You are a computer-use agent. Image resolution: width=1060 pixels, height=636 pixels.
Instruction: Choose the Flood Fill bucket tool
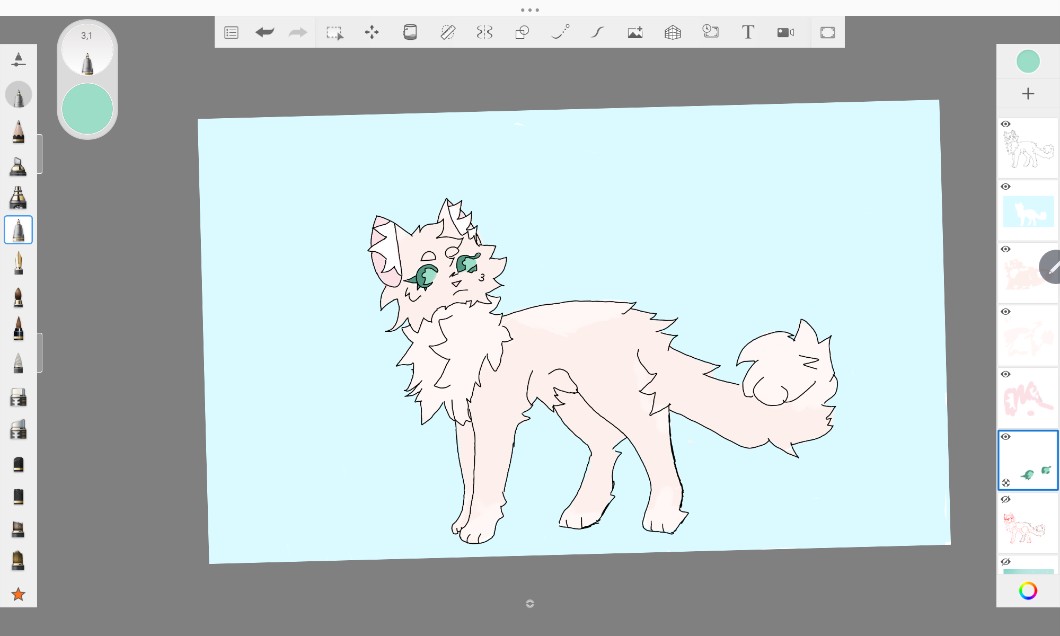(410, 32)
